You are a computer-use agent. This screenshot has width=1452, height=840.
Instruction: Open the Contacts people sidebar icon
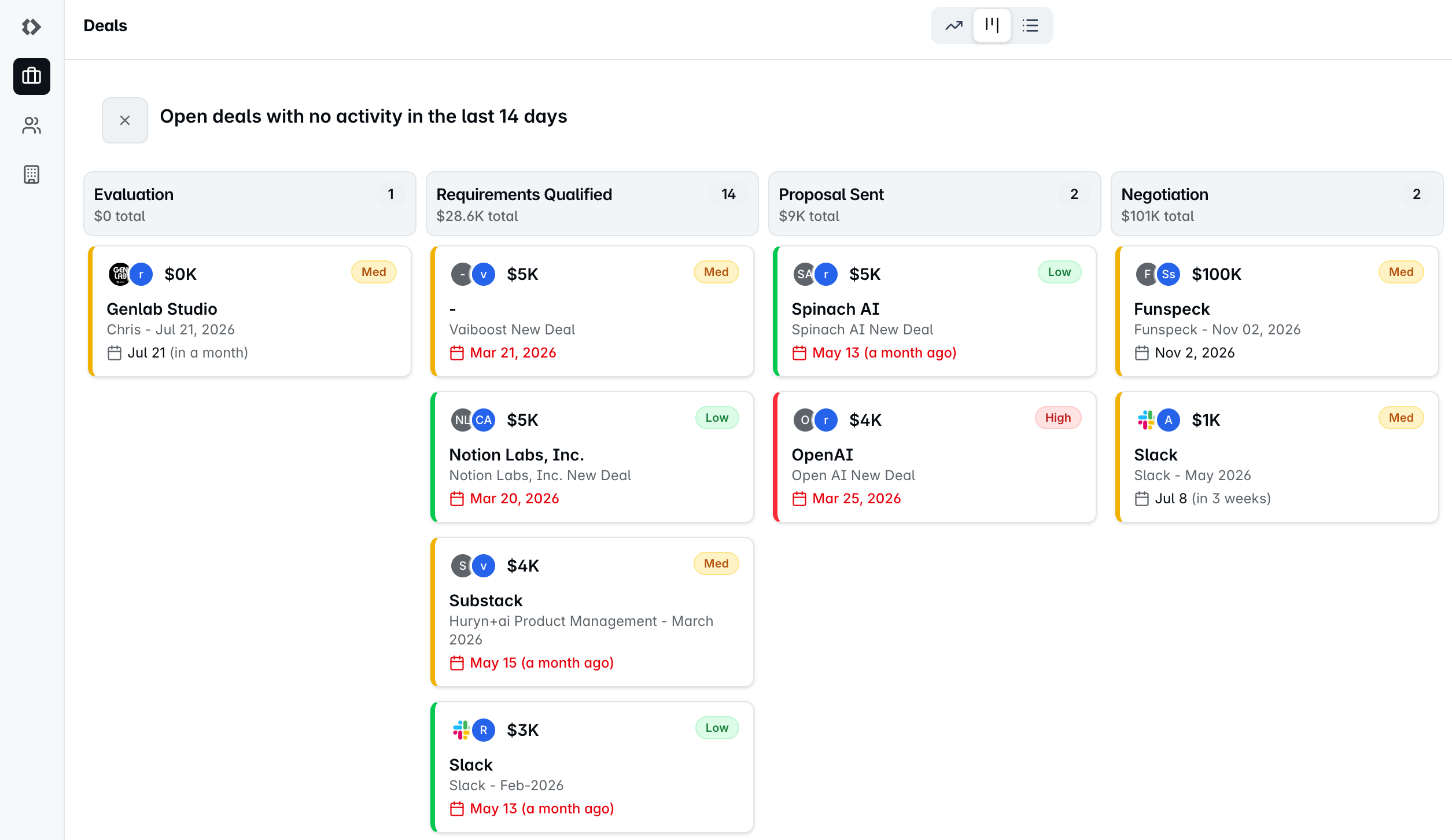[32, 126]
